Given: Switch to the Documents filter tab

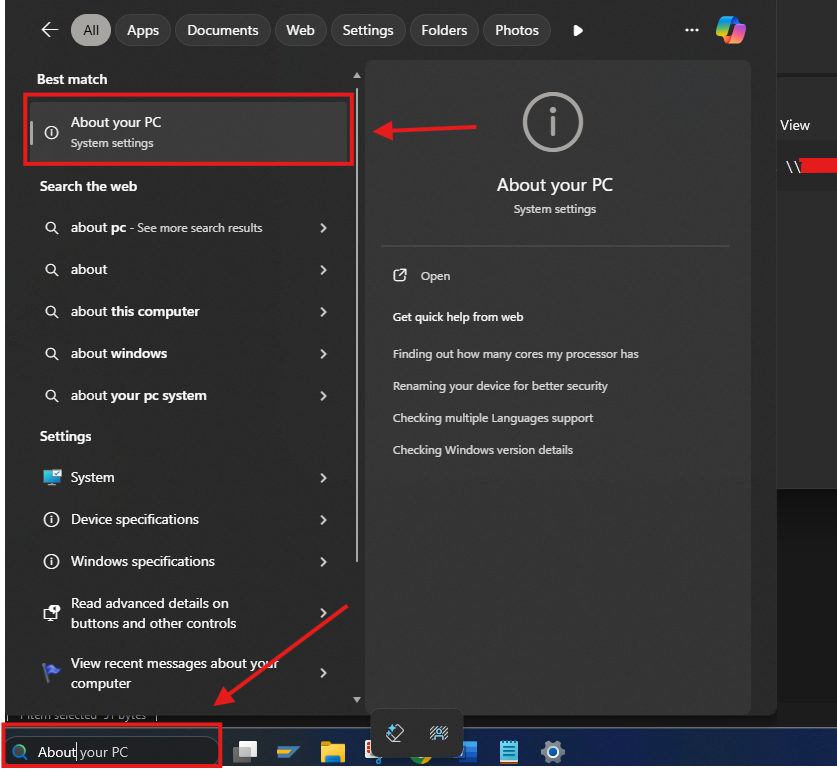Looking at the screenshot, I should click(223, 30).
